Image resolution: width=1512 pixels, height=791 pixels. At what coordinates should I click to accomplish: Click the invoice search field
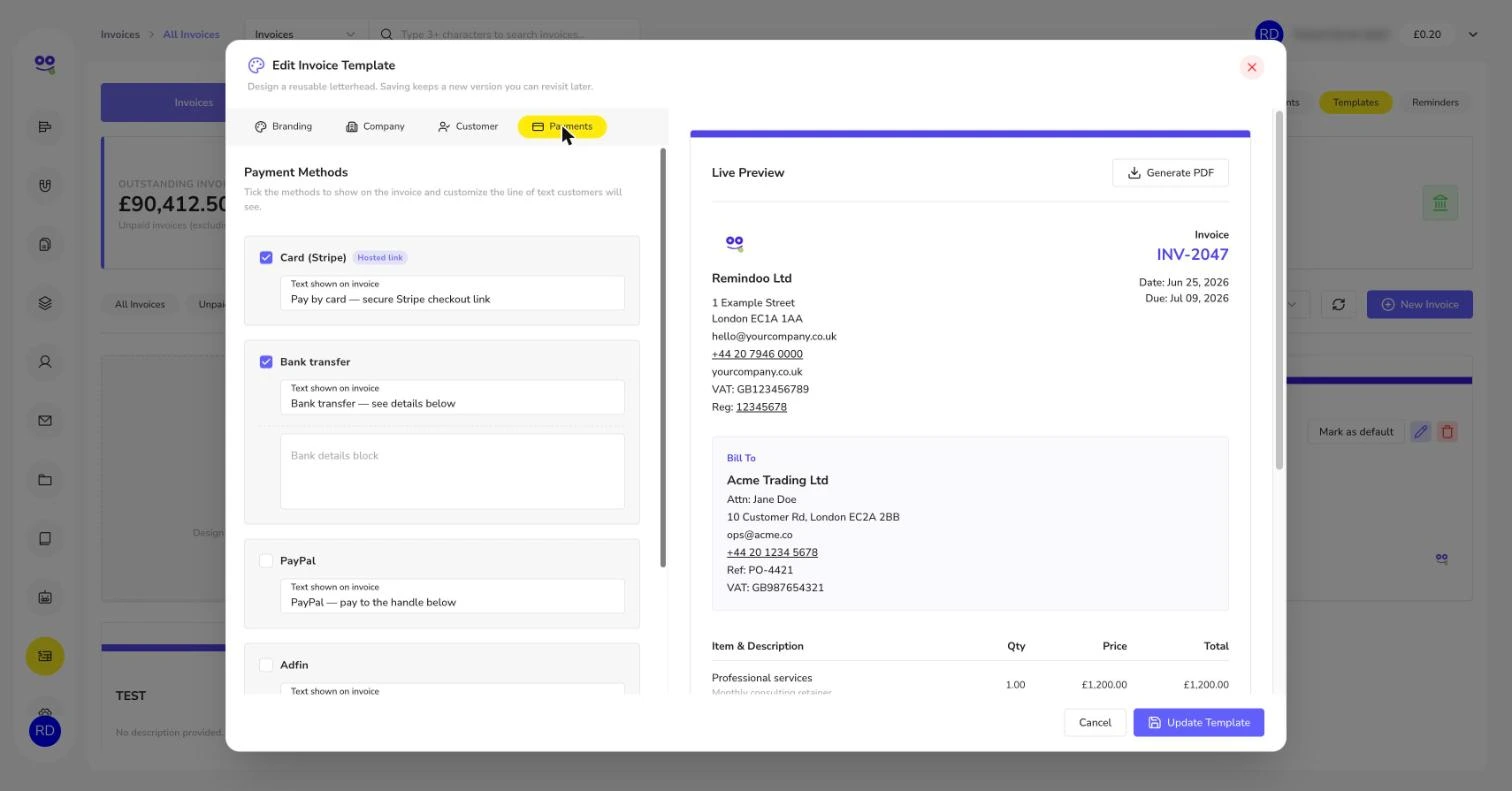tap(504, 34)
